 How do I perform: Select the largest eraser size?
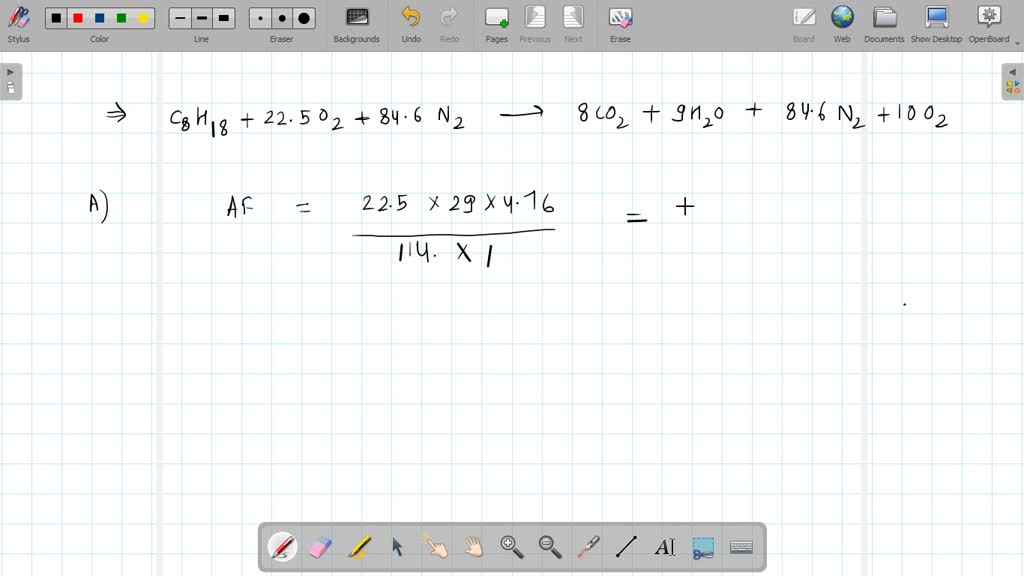click(302, 17)
